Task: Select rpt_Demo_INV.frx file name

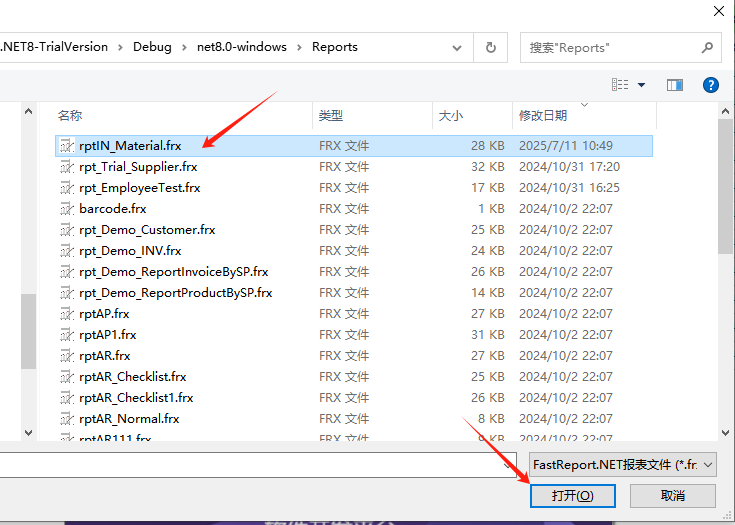Action: pyautogui.click(x=130, y=251)
